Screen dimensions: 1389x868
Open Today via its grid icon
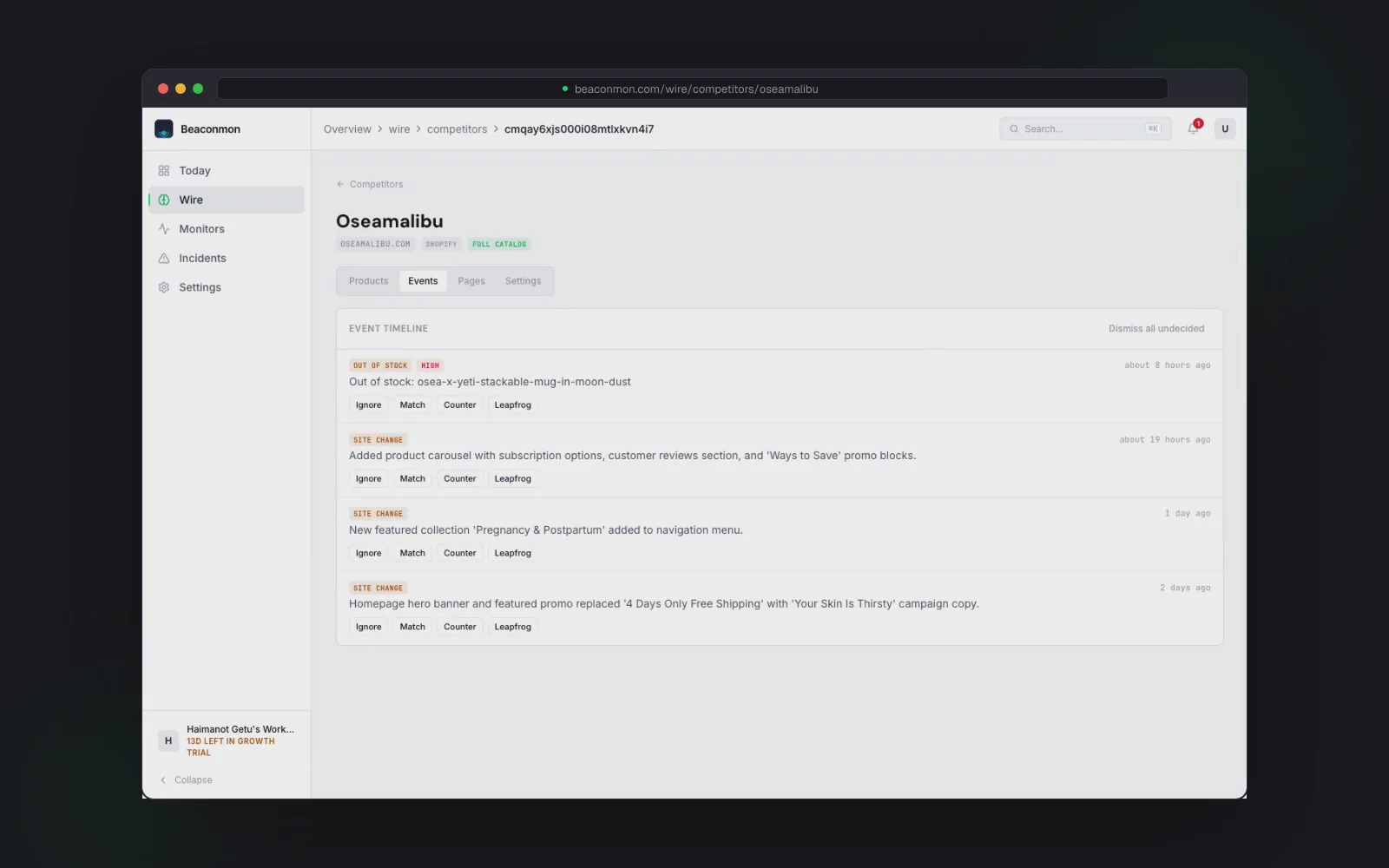tap(164, 171)
